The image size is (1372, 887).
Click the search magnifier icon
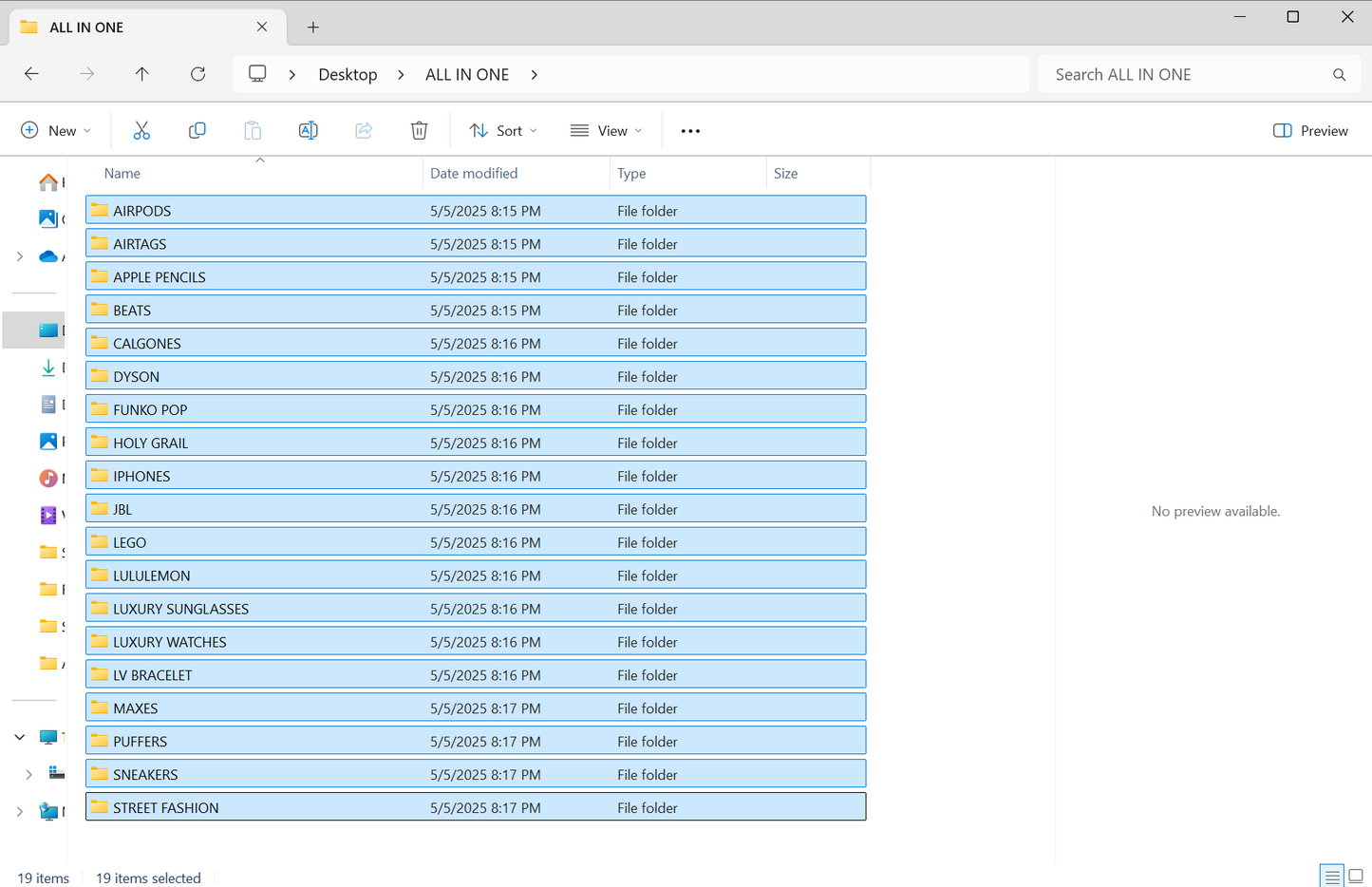(x=1339, y=75)
